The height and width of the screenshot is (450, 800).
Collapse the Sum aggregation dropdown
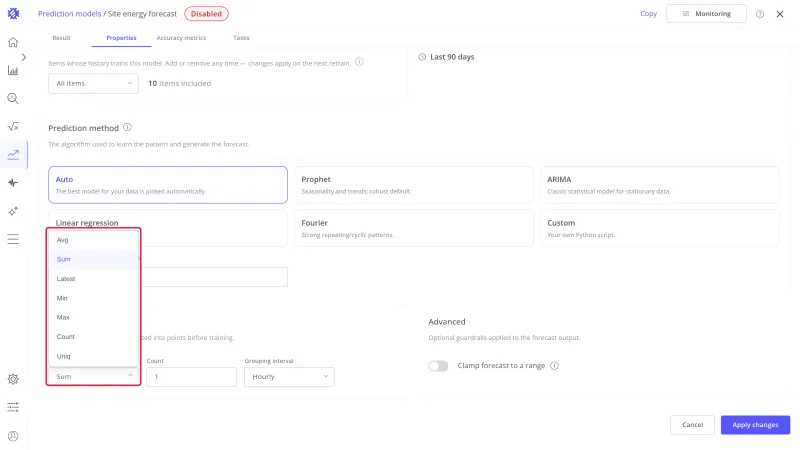click(93, 377)
